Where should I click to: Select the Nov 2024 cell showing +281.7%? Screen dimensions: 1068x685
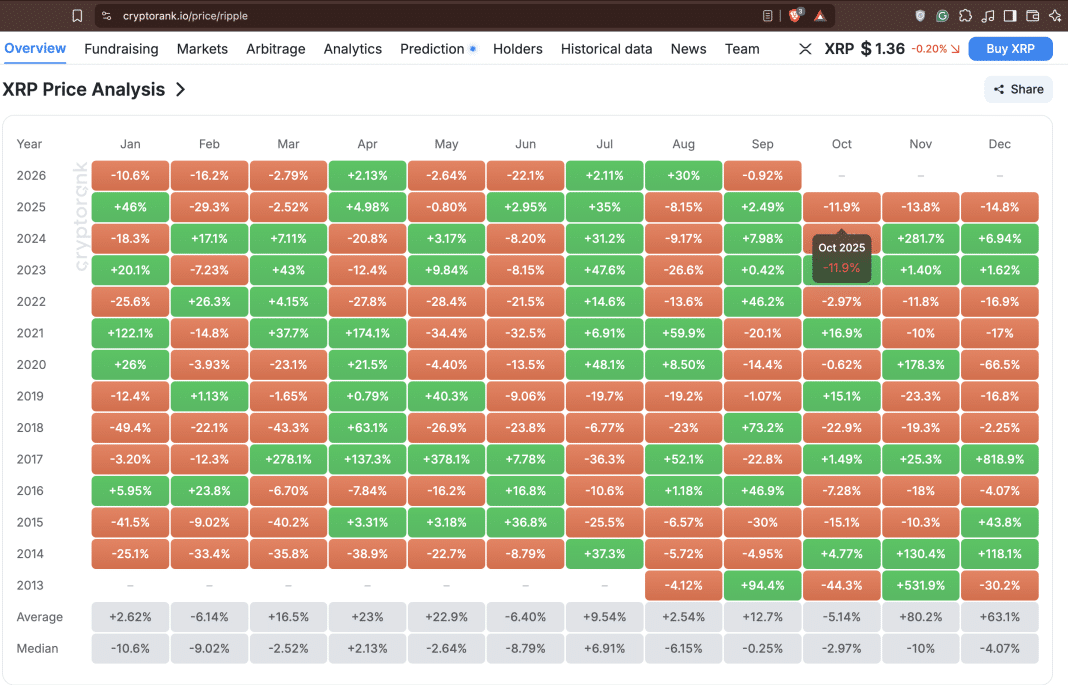click(x=920, y=238)
